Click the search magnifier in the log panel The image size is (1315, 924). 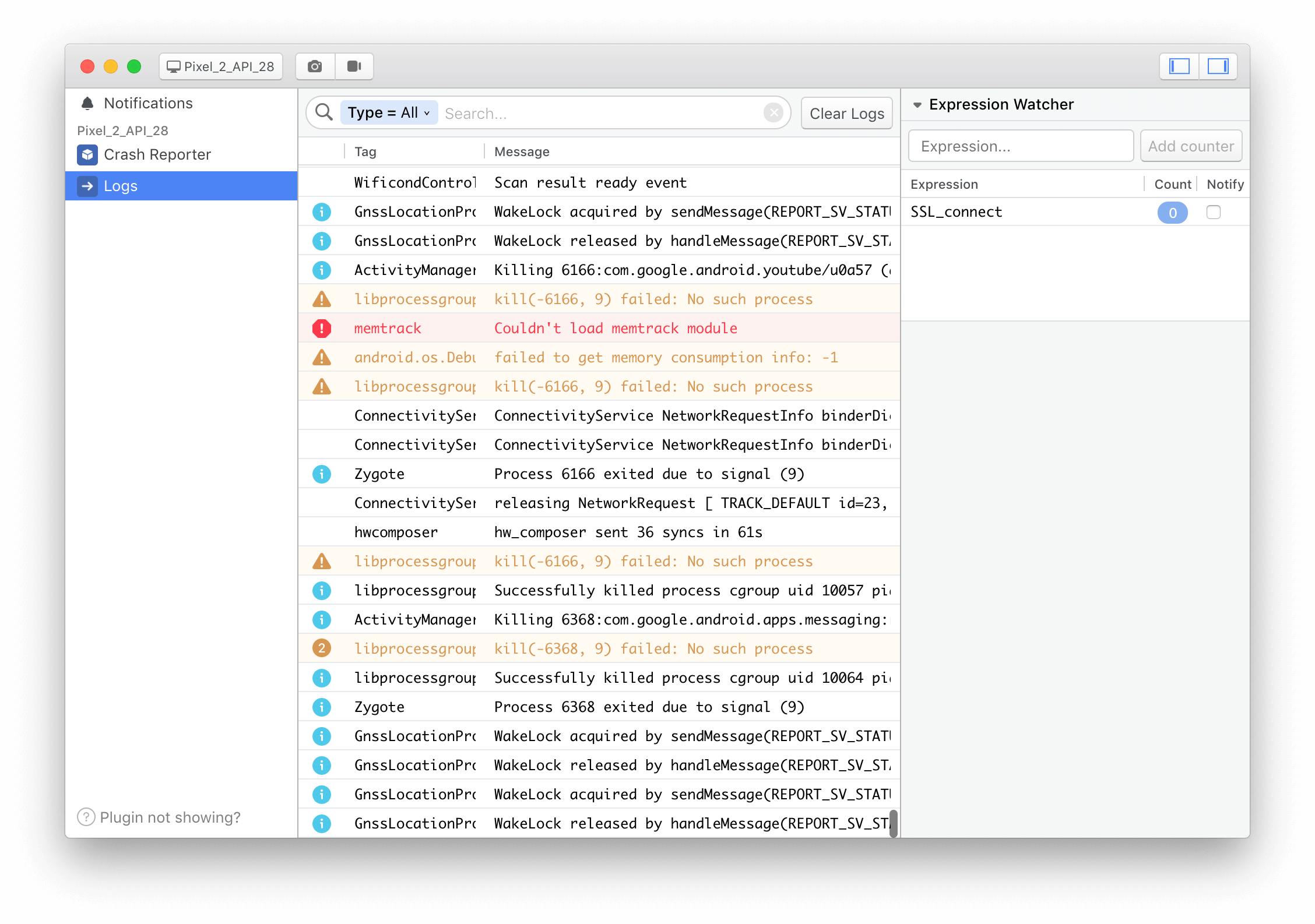[x=323, y=112]
